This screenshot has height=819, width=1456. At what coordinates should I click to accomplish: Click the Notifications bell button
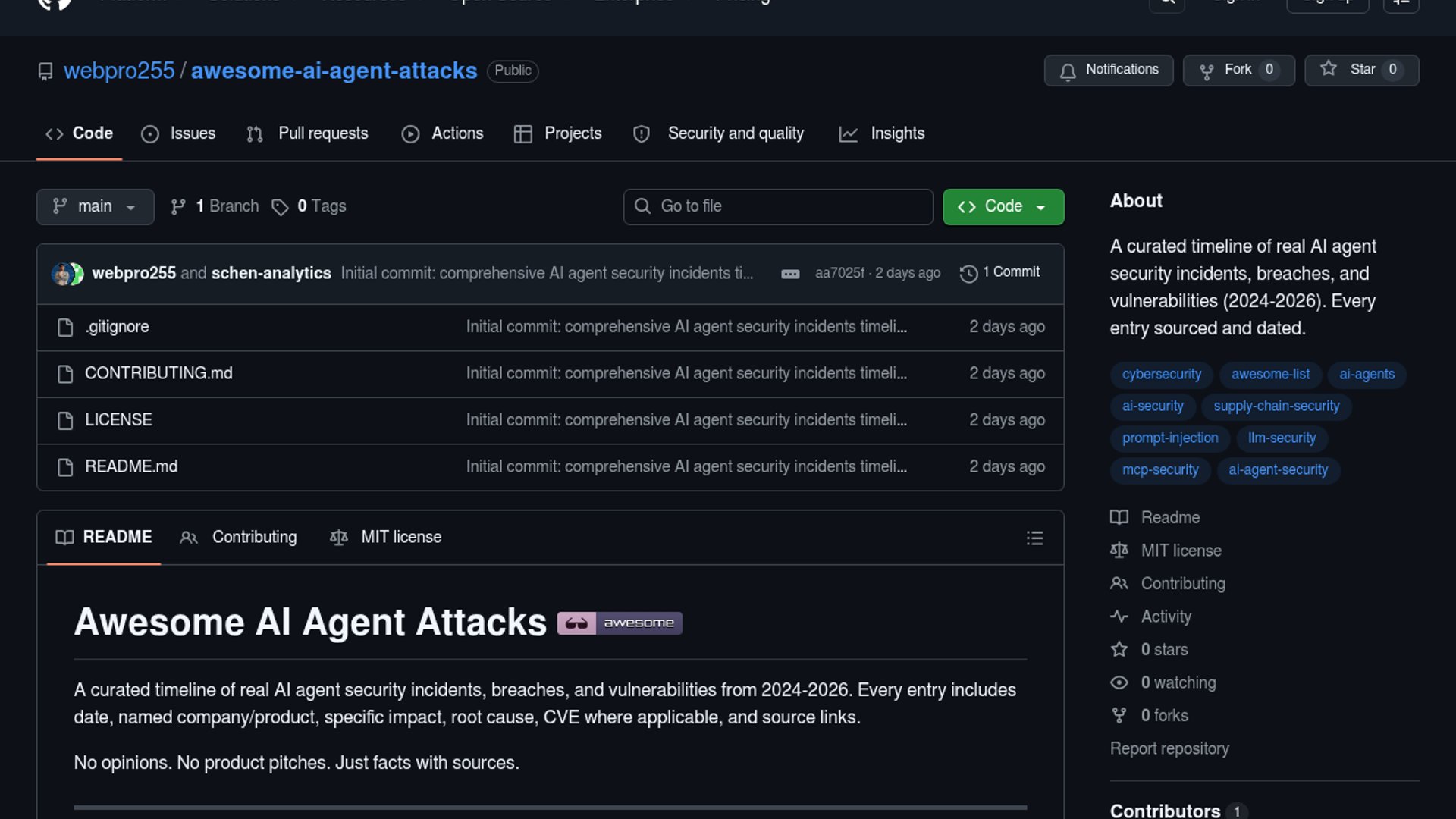click(1108, 71)
